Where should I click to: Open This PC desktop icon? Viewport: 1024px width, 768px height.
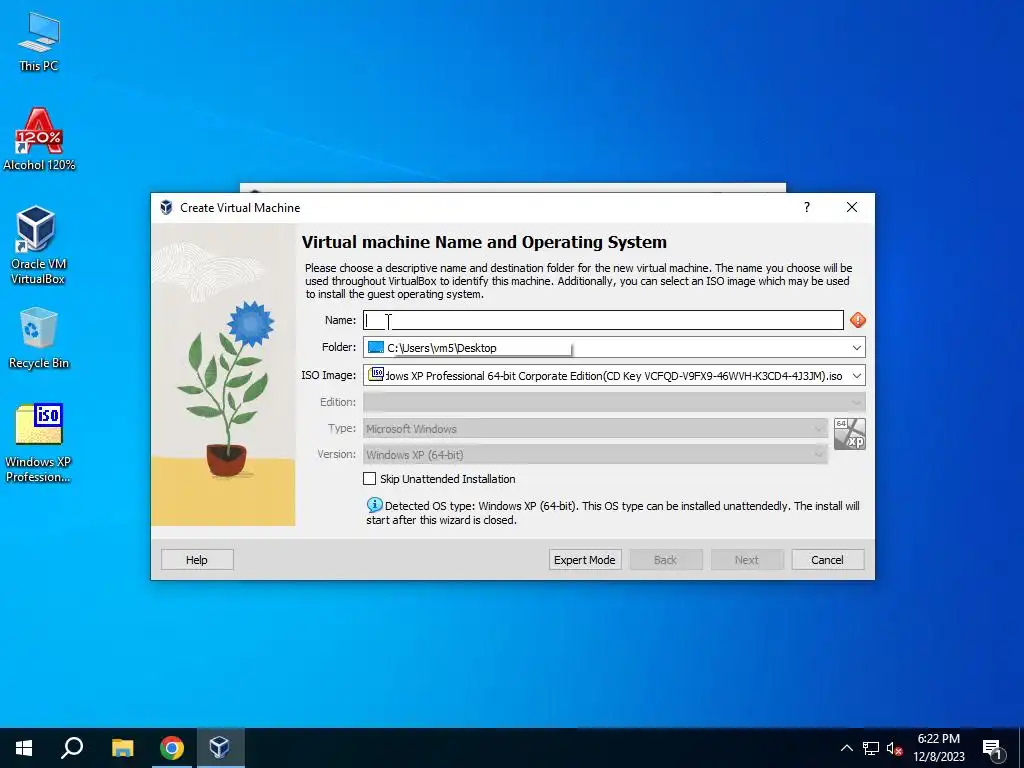click(x=39, y=41)
